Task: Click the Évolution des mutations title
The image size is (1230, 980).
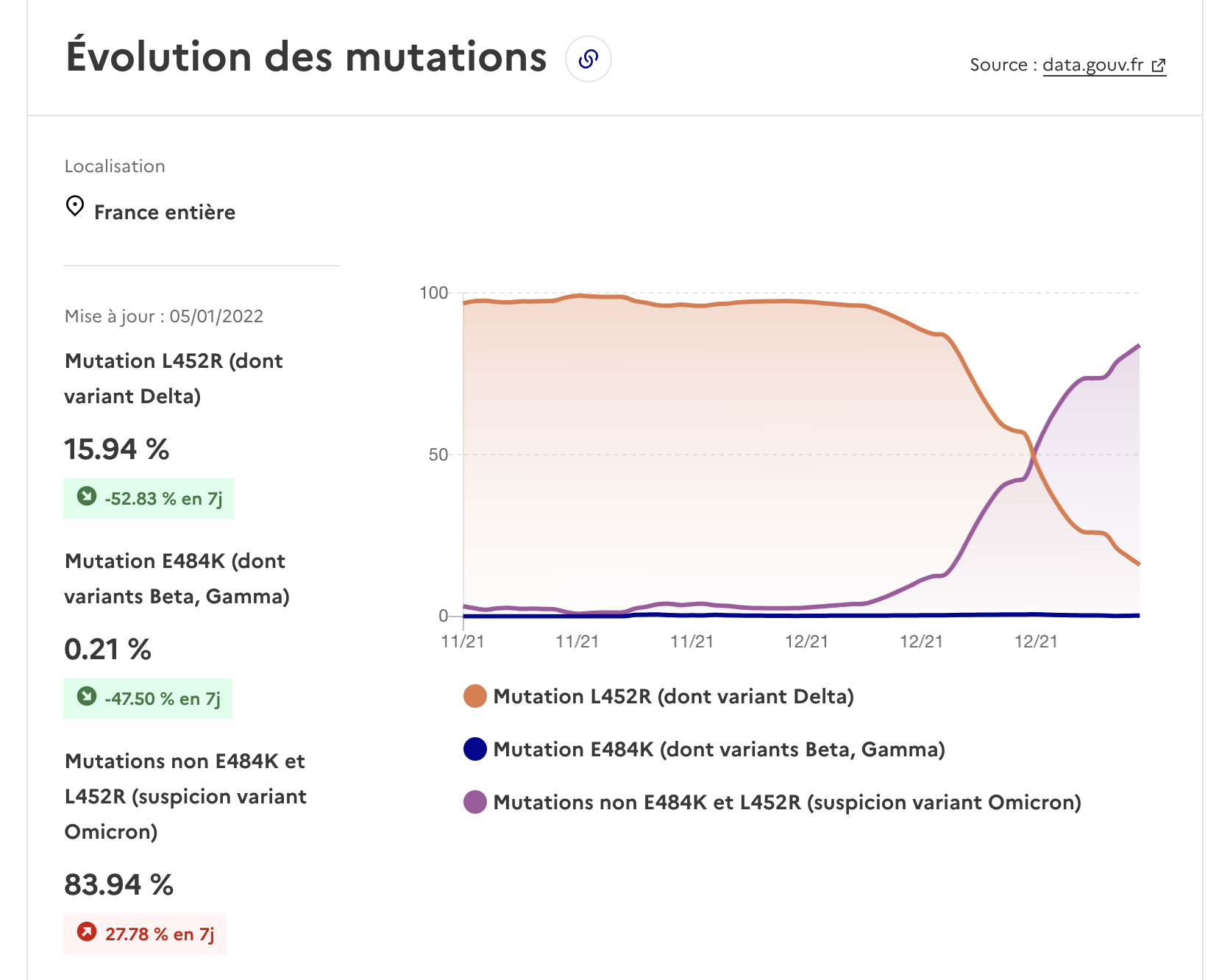Action: (x=306, y=57)
